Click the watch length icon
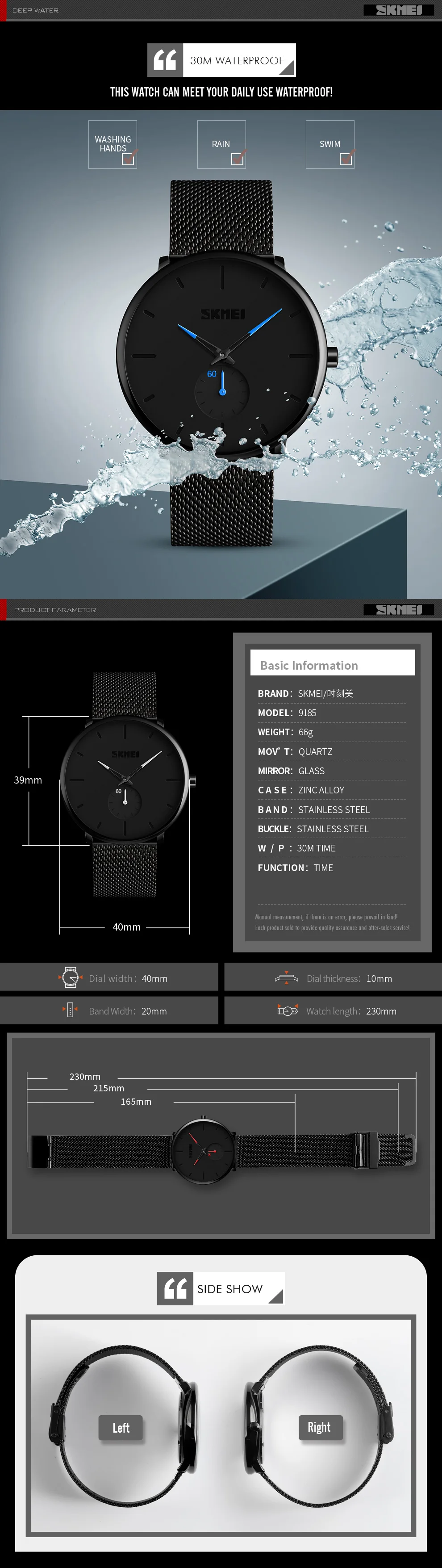This screenshot has width=442, height=1568. pos(288,1010)
